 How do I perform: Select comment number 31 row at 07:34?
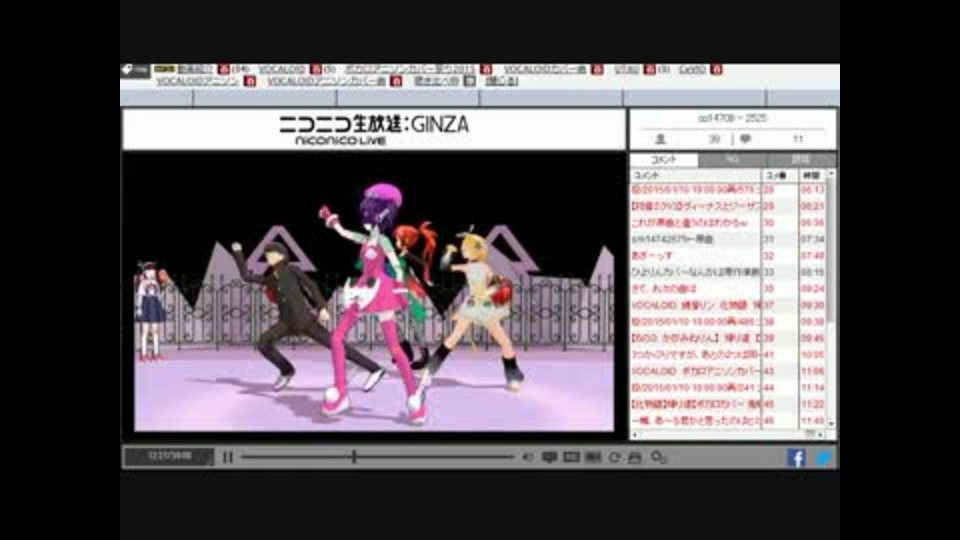[729, 239]
